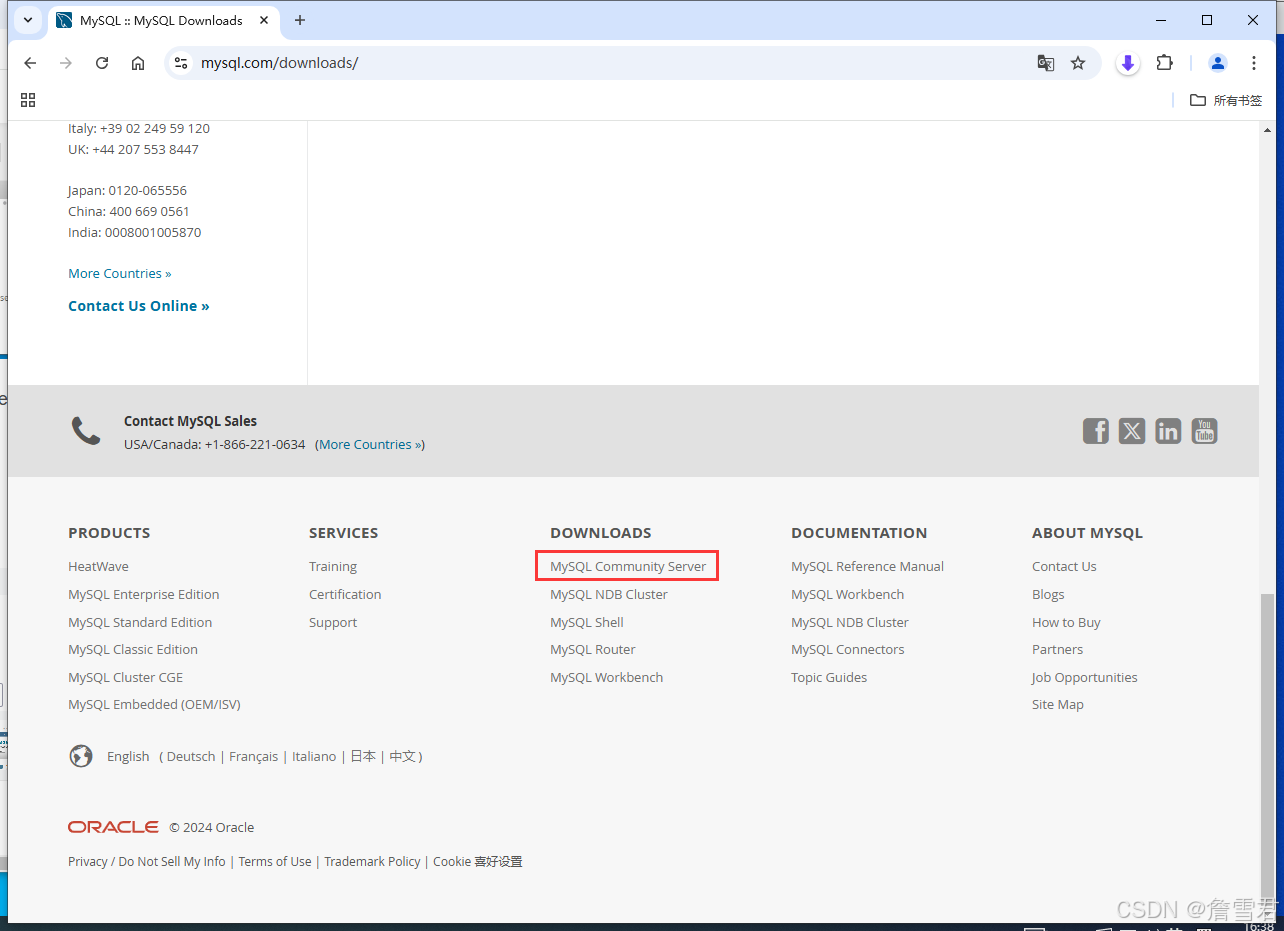Switch language to Deutsch
This screenshot has width=1284, height=931.
191,756
